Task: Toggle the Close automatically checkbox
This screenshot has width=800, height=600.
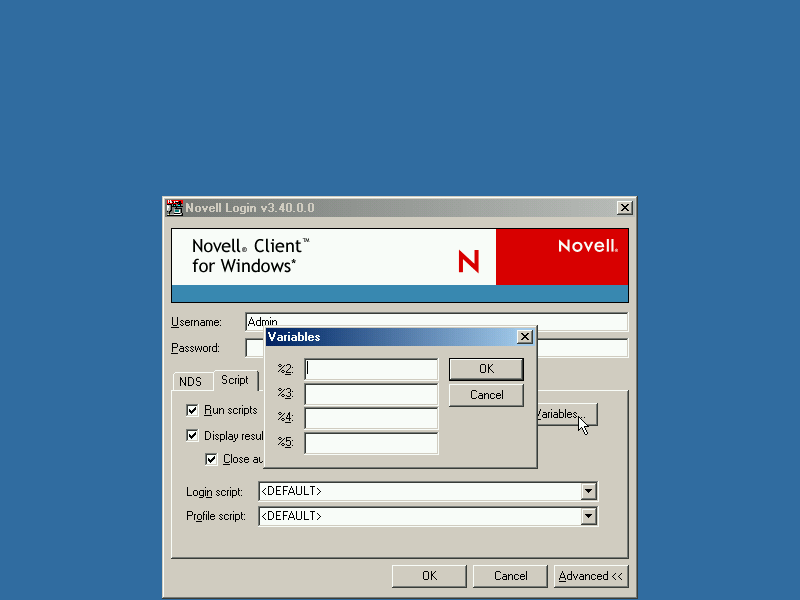Action: [211, 459]
